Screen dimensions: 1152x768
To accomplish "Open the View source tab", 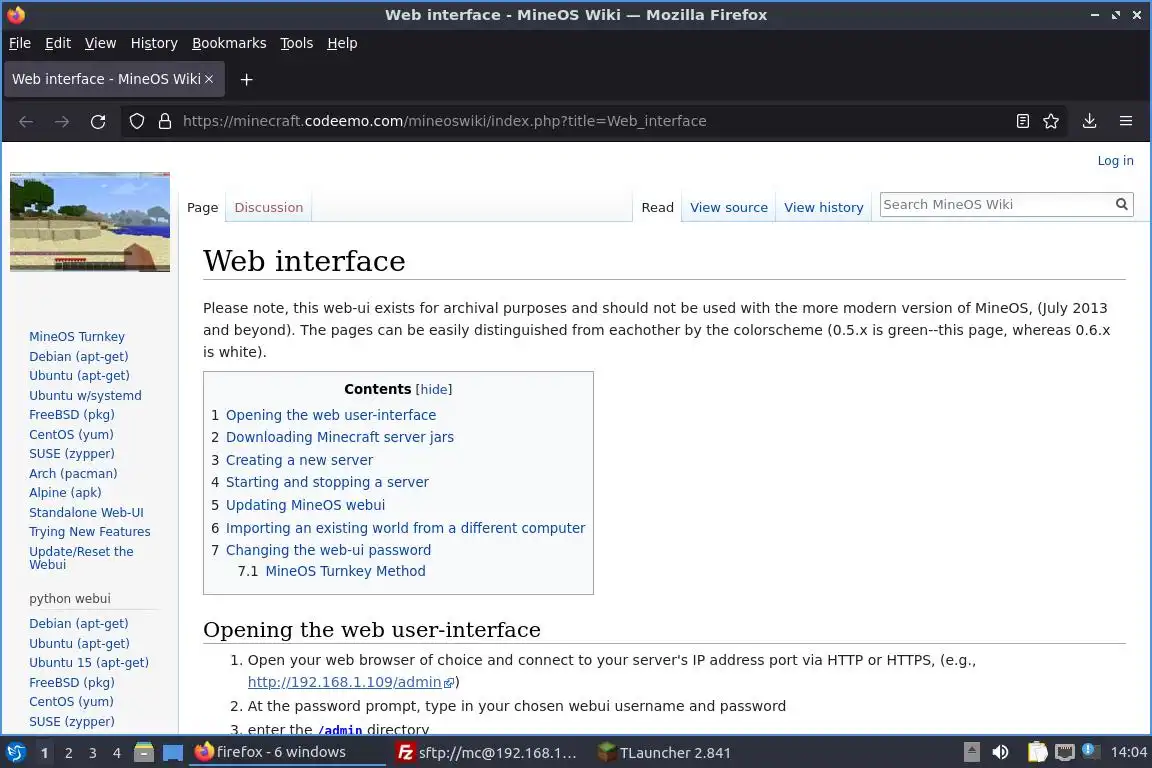I will 729,207.
